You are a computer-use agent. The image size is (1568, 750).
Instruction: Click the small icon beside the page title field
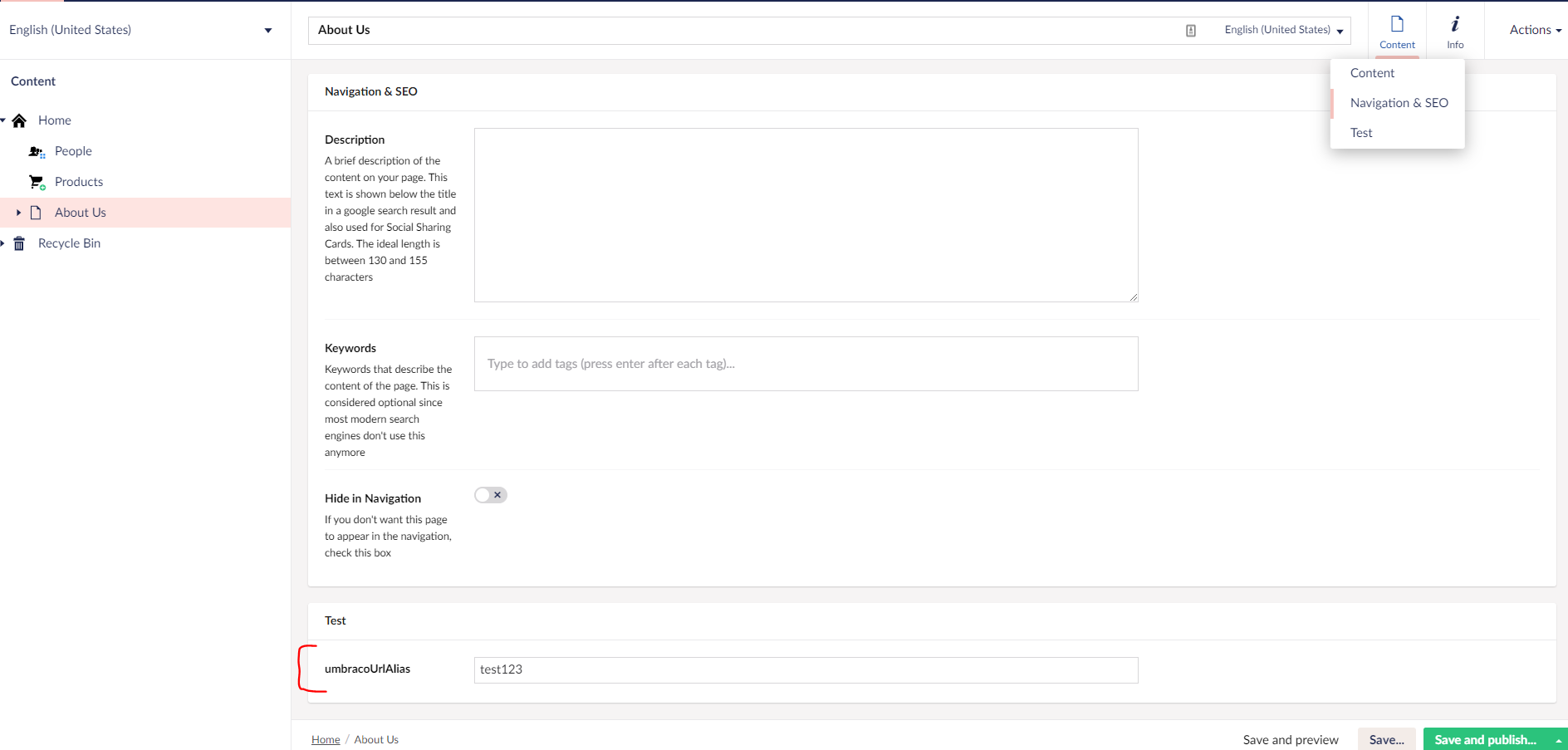[x=1190, y=30]
